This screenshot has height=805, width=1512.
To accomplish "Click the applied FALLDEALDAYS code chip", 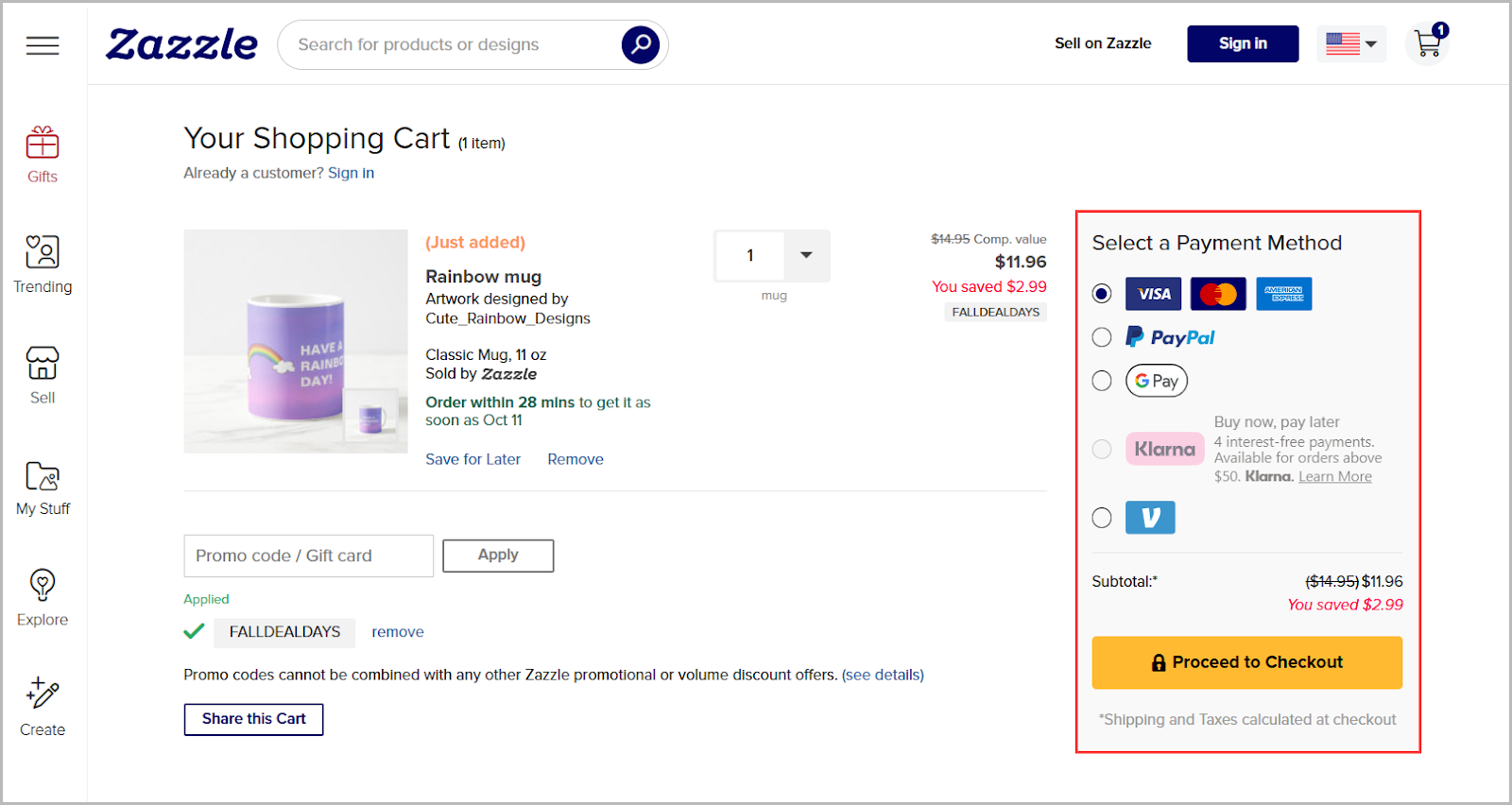I will pos(284,632).
